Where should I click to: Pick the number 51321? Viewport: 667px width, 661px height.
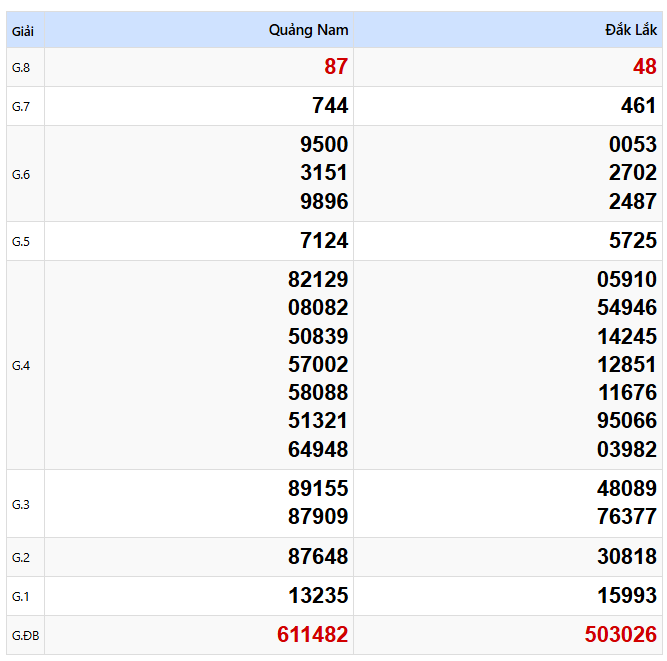[x=318, y=421]
